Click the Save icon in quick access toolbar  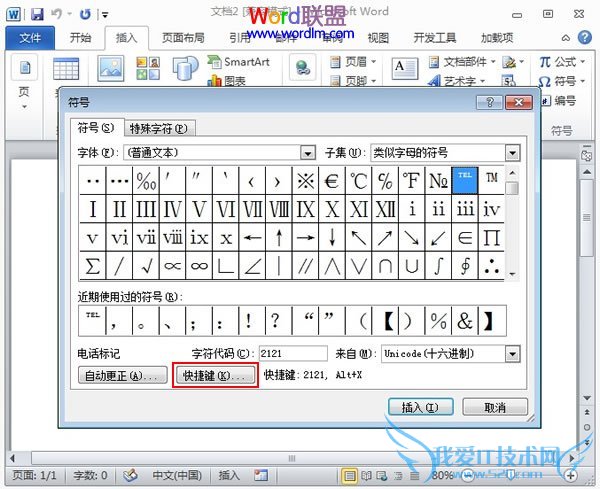click(37, 15)
